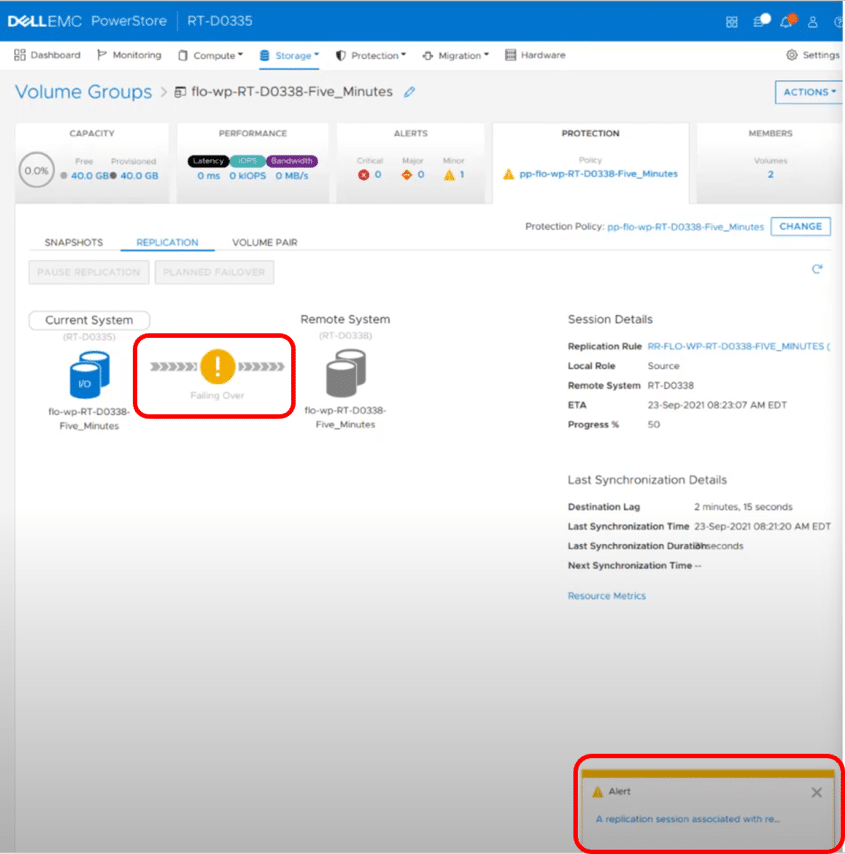Click the CHANGE protection policy button

pyautogui.click(x=800, y=227)
